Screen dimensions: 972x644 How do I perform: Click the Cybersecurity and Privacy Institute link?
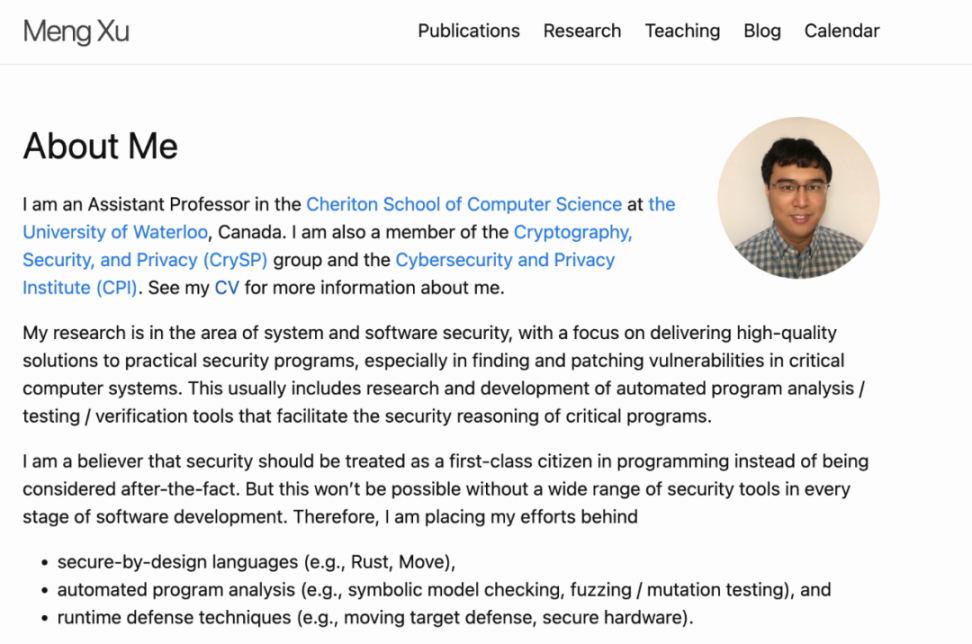coord(505,260)
